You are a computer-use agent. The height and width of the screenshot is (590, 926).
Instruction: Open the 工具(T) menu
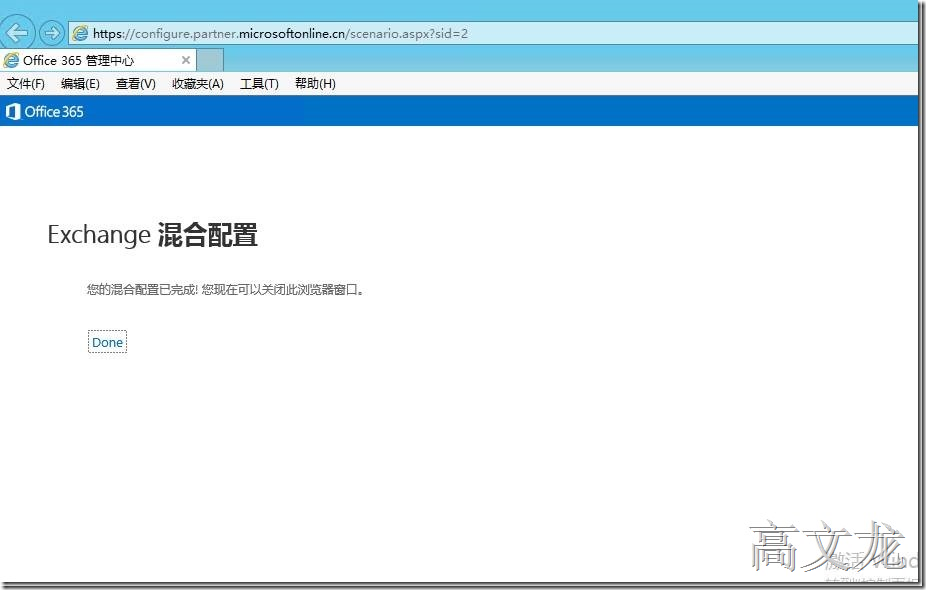259,84
